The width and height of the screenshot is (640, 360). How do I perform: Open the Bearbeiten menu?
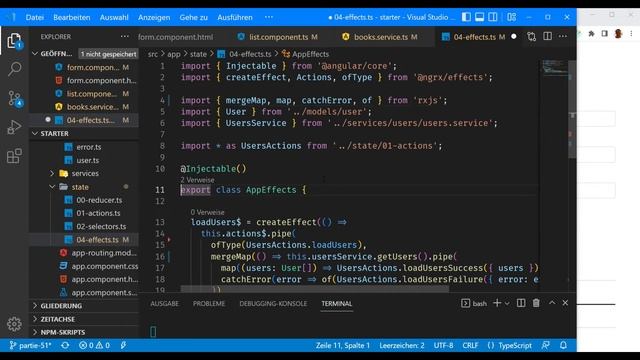tap(72, 17)
